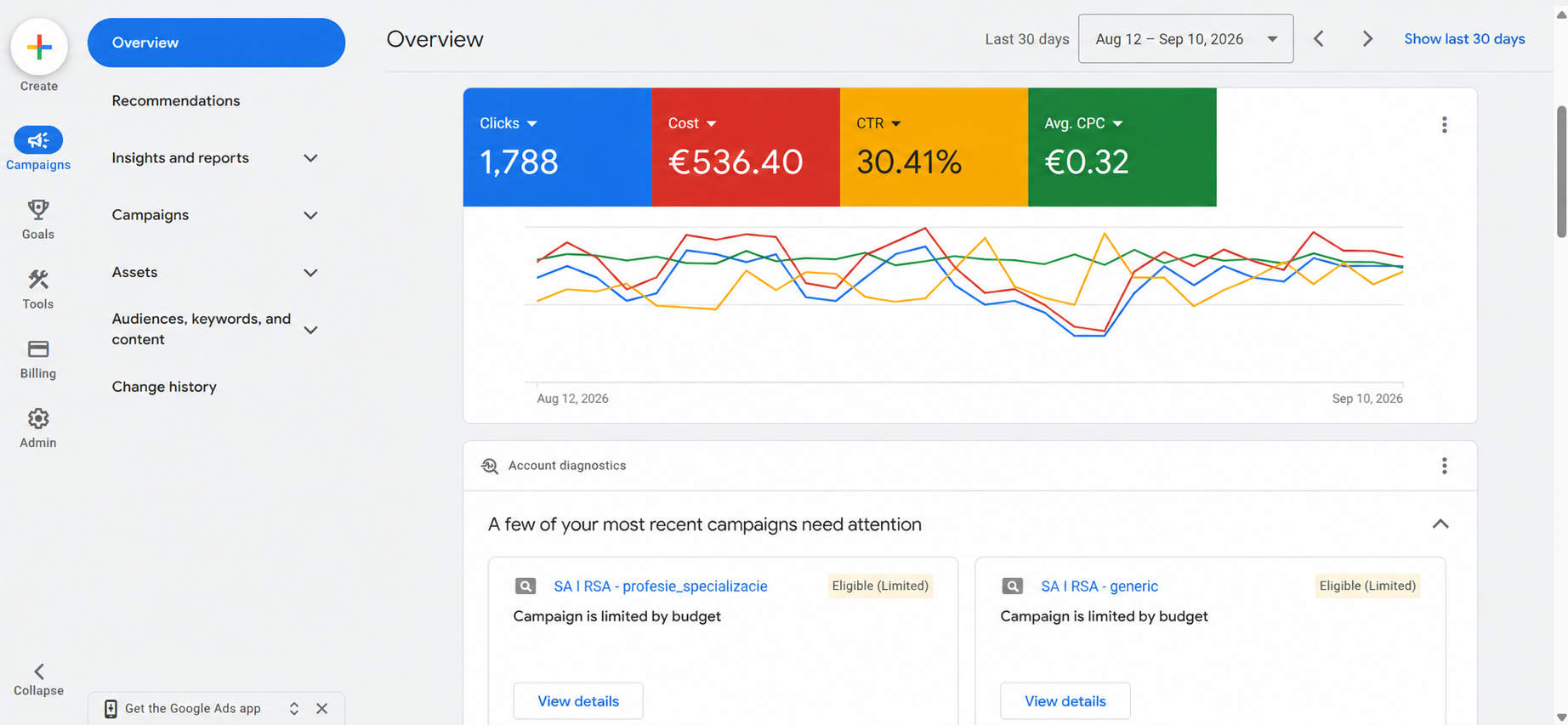Screen dimensions: 1568x725
Task: Select the yellow CTR scorecard
Action: click(935, 147)
